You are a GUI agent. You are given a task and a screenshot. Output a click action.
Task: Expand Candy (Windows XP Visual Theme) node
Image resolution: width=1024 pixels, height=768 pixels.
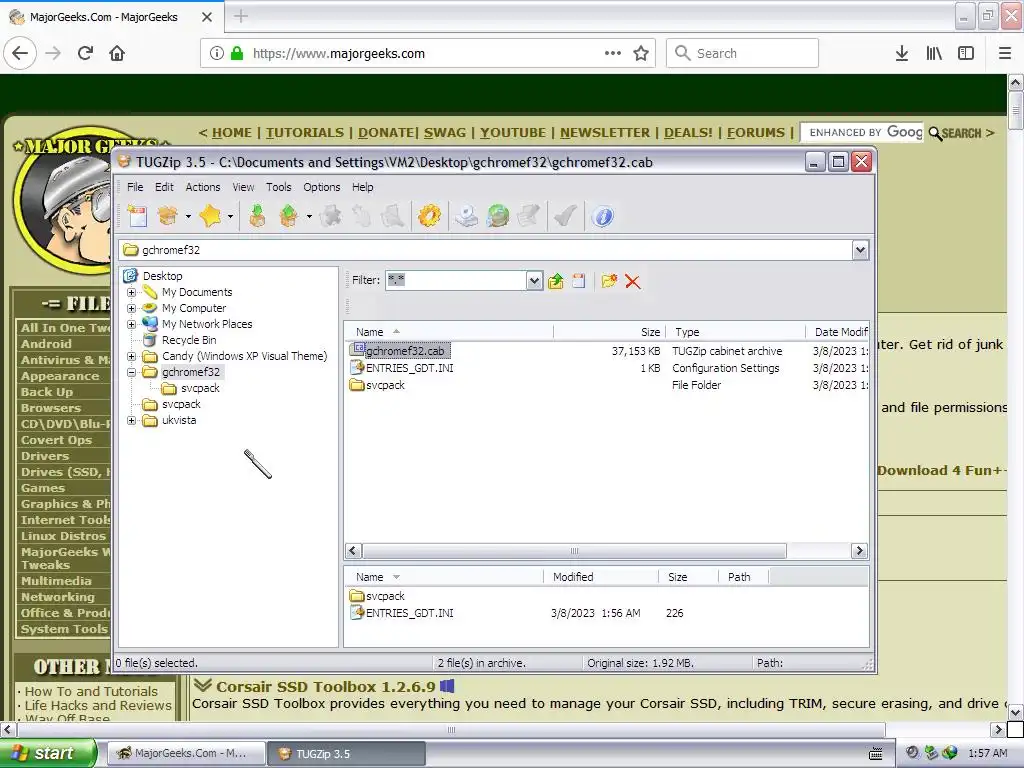[131, 356]
